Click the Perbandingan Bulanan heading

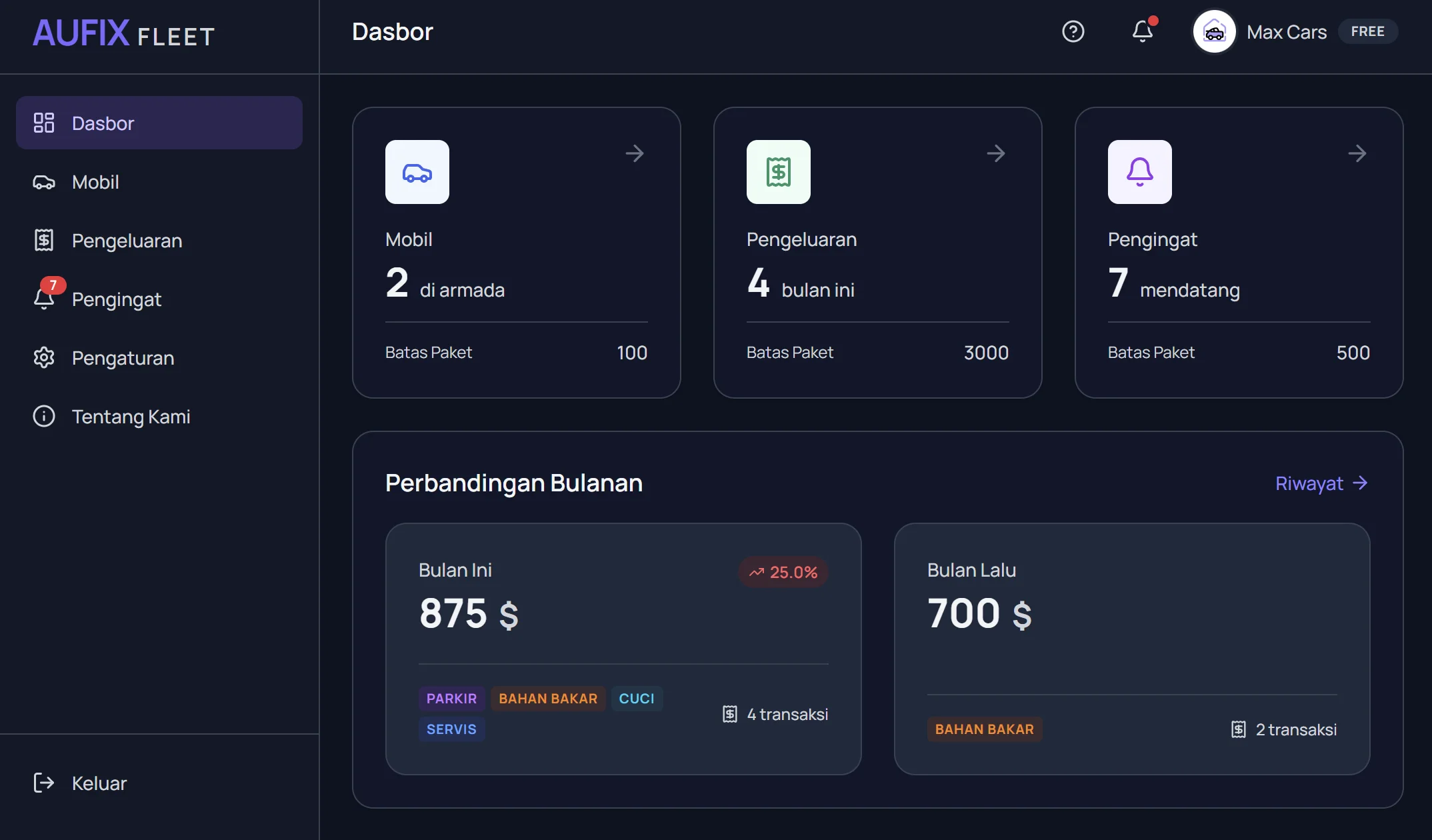coord(514,483)
